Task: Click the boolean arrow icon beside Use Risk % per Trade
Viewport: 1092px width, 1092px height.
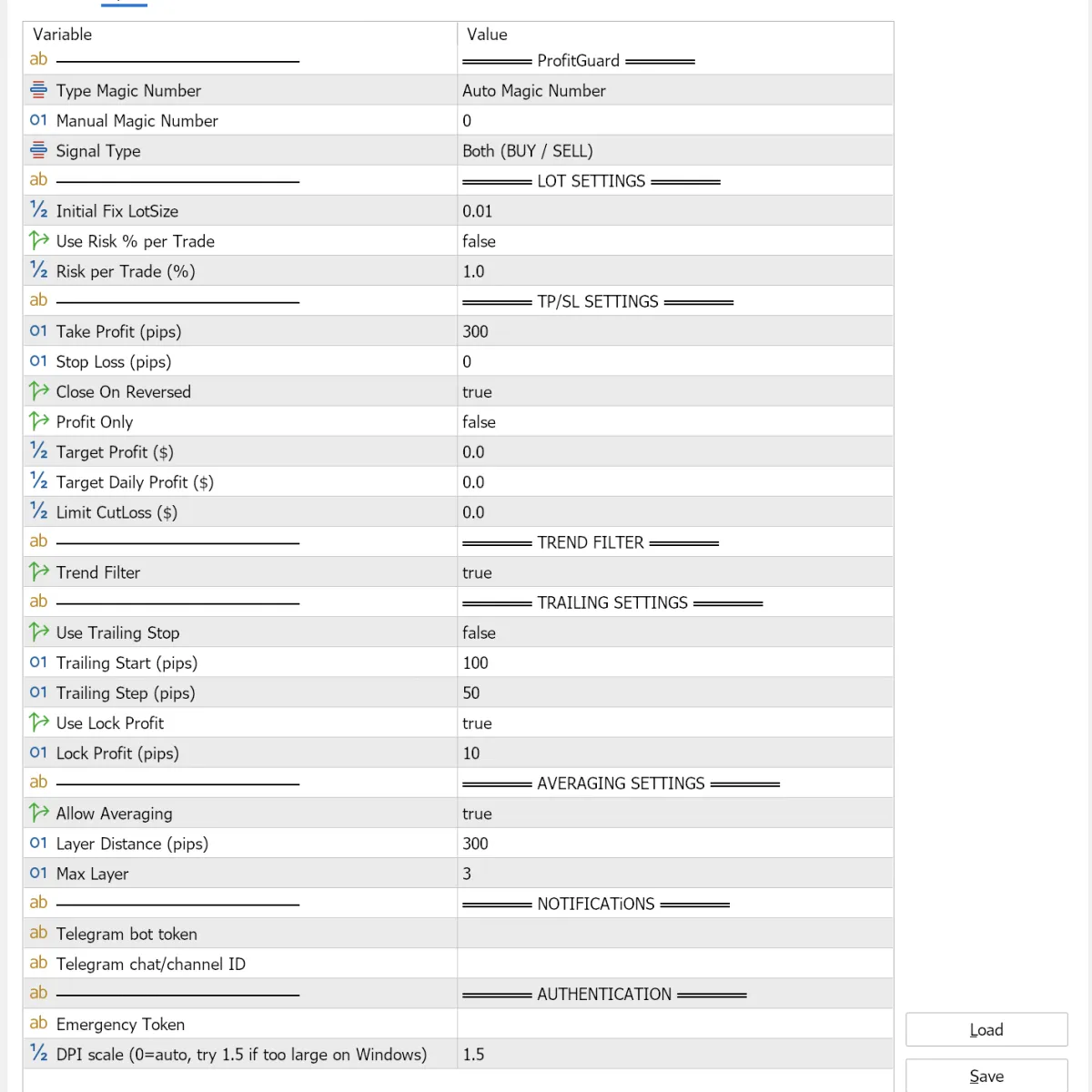Action: click(38, 240)
